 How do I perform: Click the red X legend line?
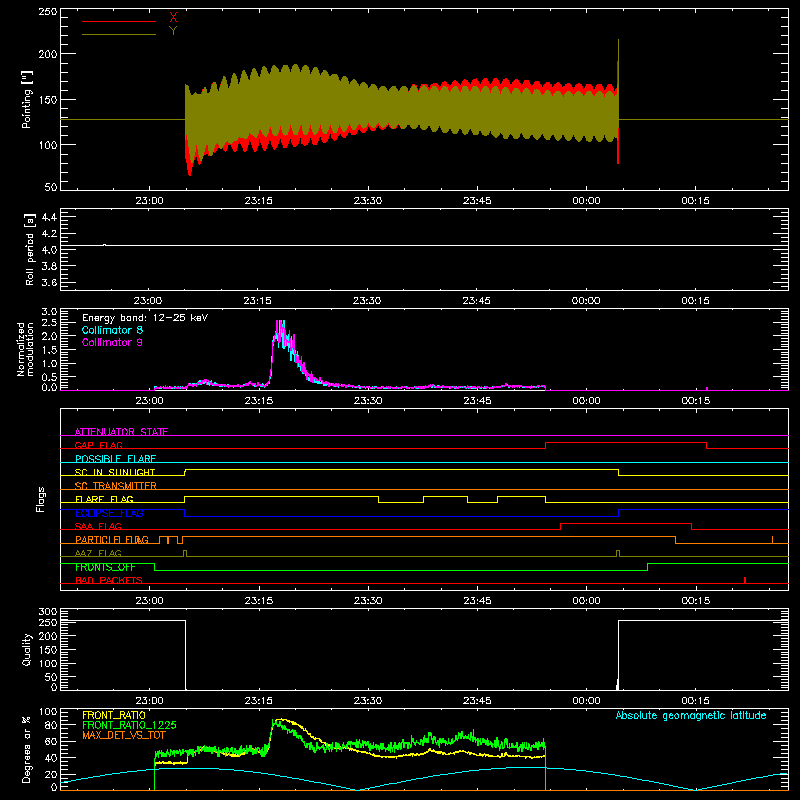click(x=119, y=21)
